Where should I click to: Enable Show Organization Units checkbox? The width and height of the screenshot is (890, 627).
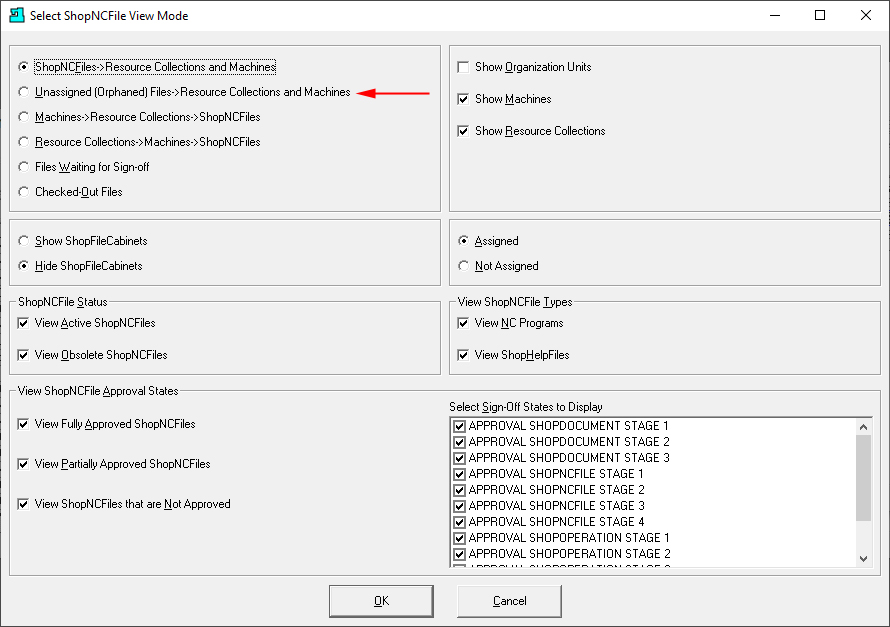tap(463, 68)
